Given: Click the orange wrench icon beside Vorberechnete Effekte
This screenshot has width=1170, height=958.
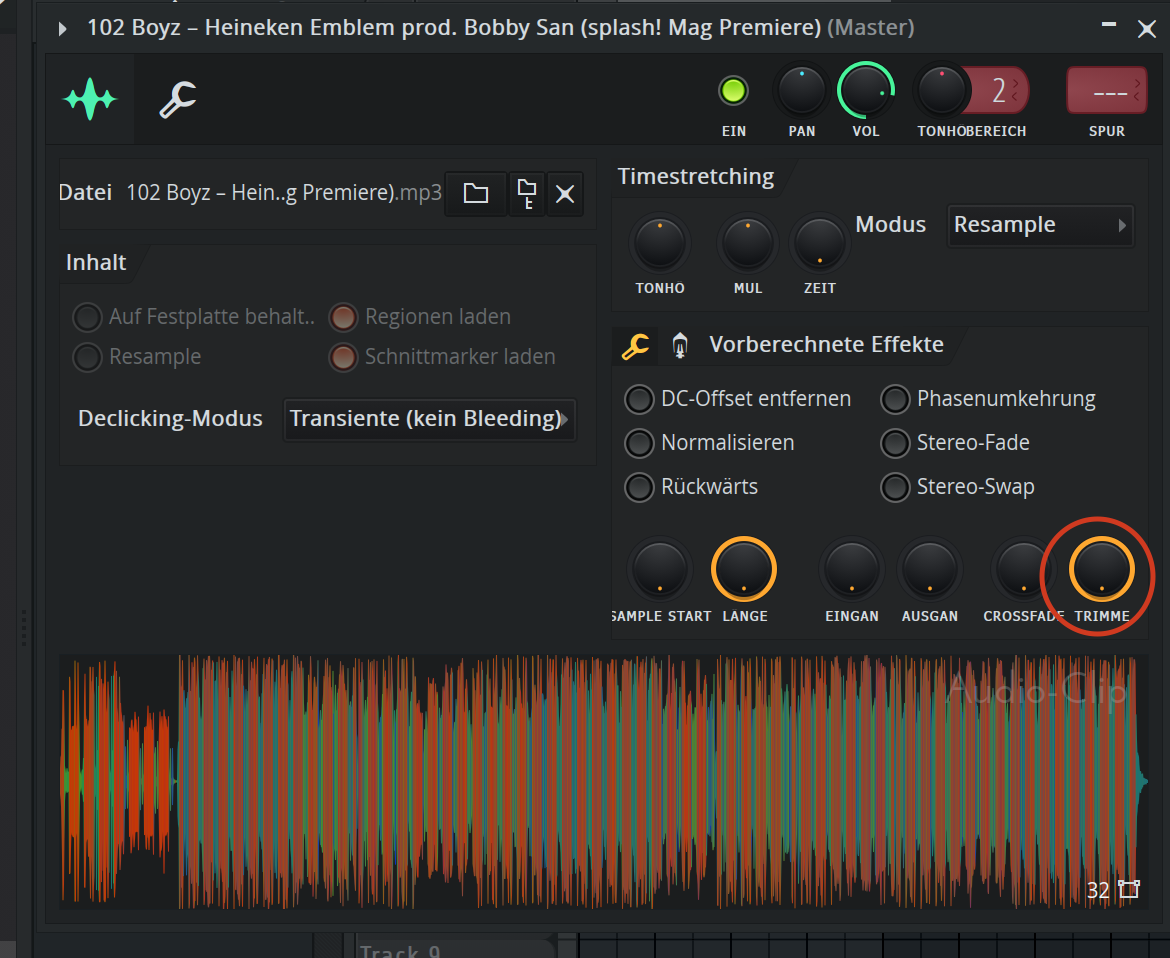Looking at the screenshot, I should tap(635, 345).
